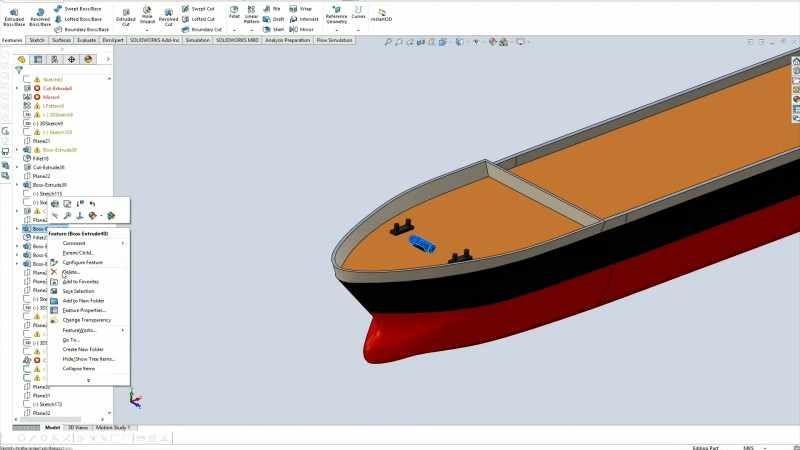
Task: Click the blue highlighted part on deck
Action: pyautogui.click(x=422, y=243)
